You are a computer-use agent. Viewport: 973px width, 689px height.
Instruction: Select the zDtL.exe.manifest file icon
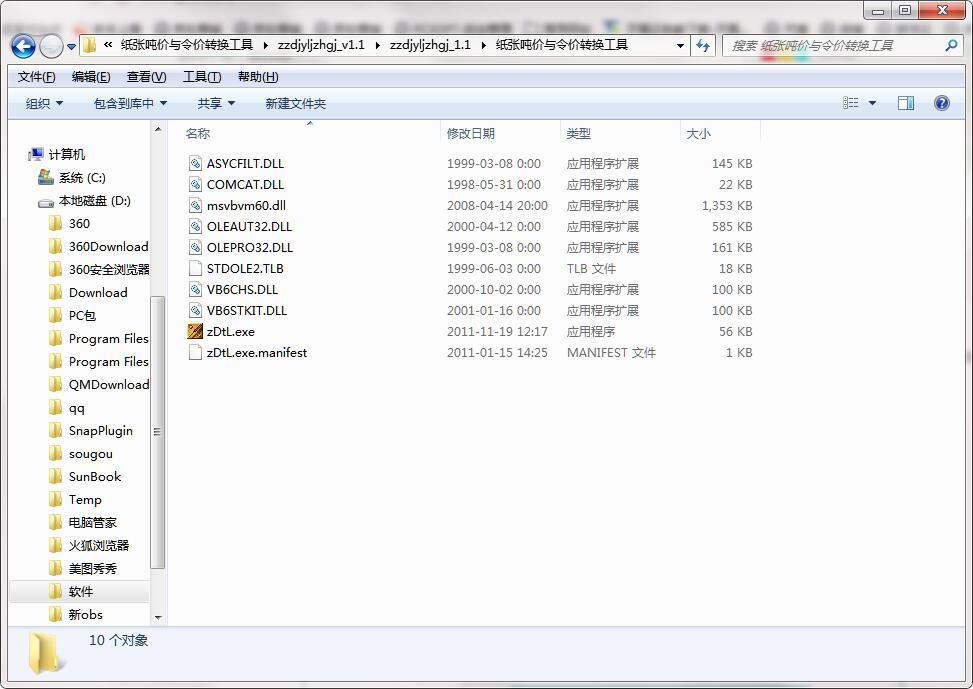click(x=195, y=353)
